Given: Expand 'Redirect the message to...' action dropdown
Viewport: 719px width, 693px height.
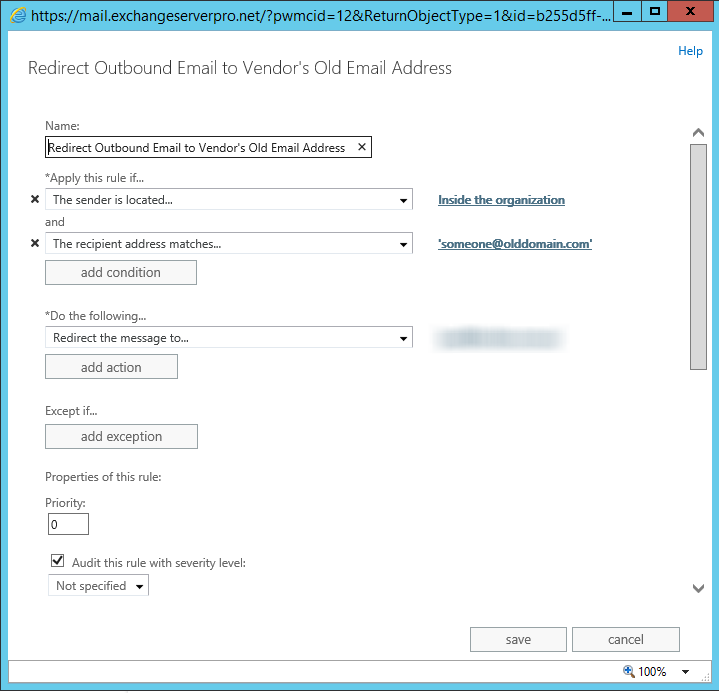Looking at the screenshot, I should point(403,338).
